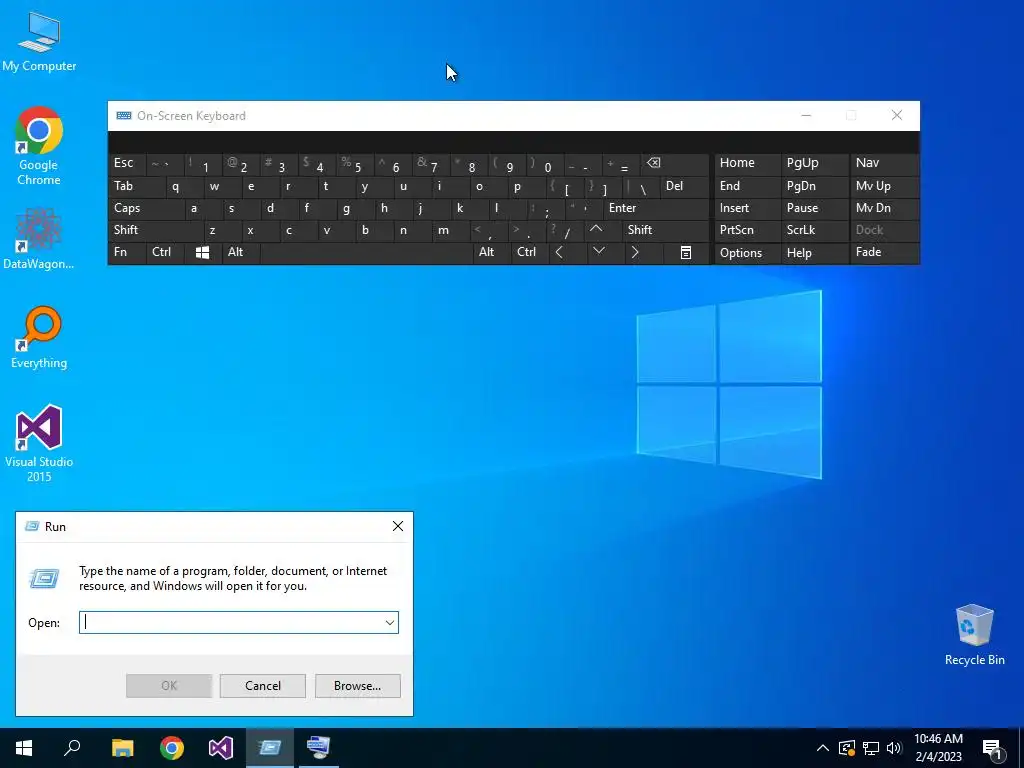Toggle the right Ctrl key
The height and width of the screenshot is (768, 1024).
(530, 252)
